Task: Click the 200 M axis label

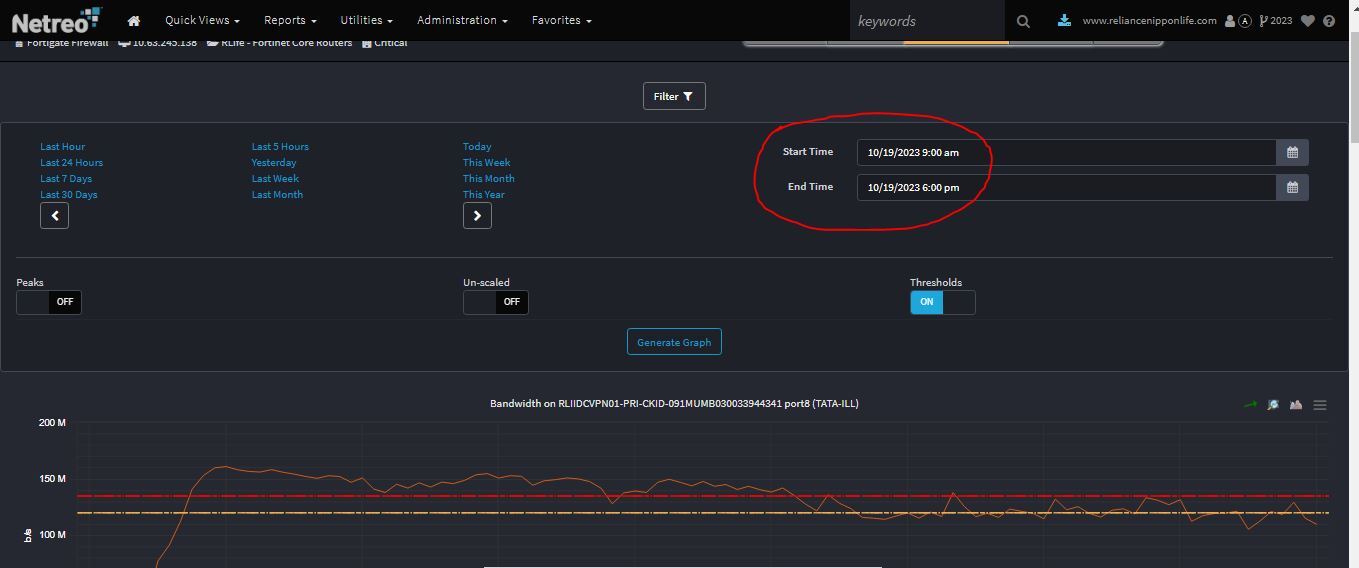Action: pyautogui.click(x=52, y=423)
